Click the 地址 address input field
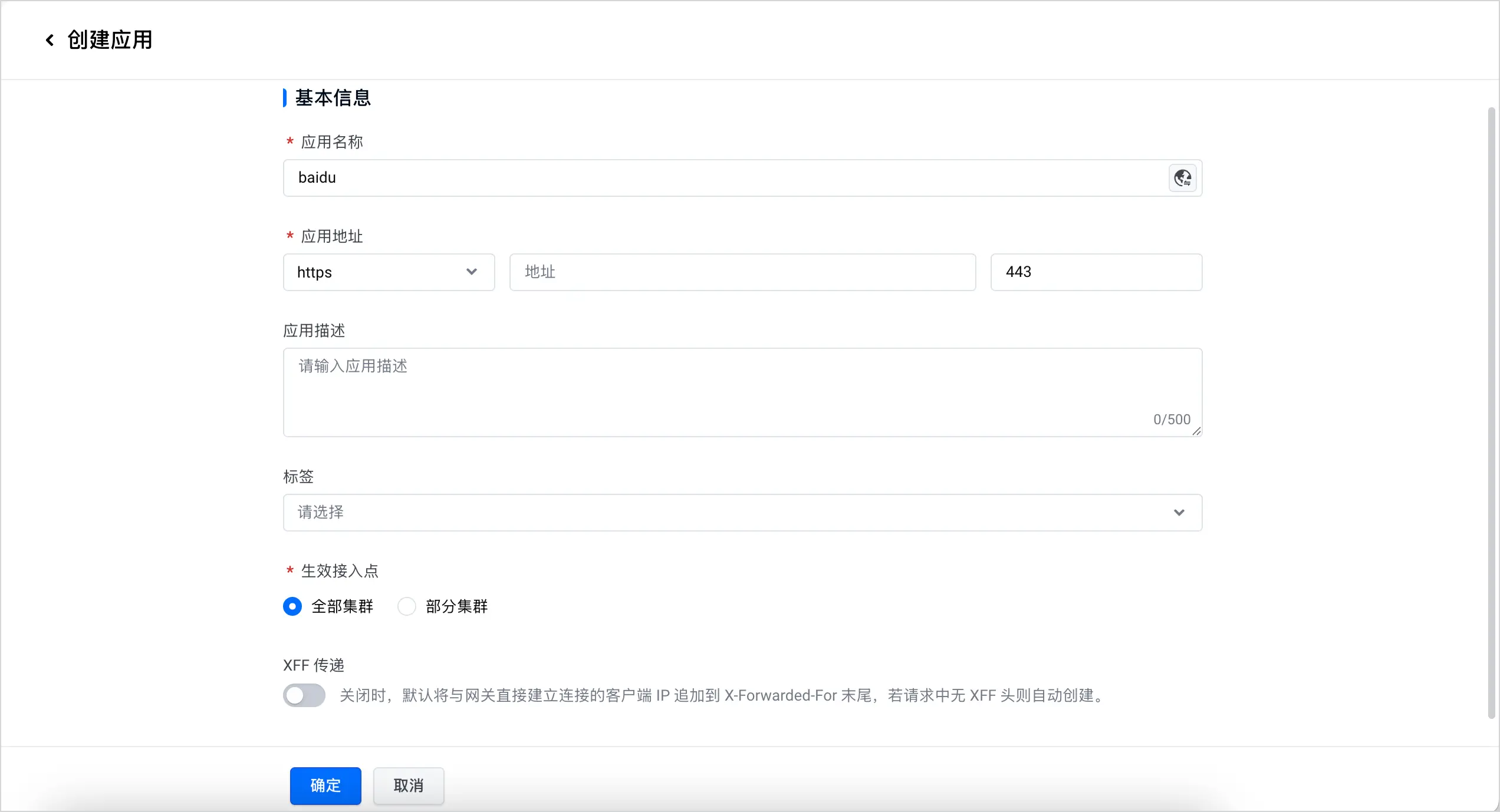The image size is (1500, 812). pyautogui.click(x=742, y=272)
